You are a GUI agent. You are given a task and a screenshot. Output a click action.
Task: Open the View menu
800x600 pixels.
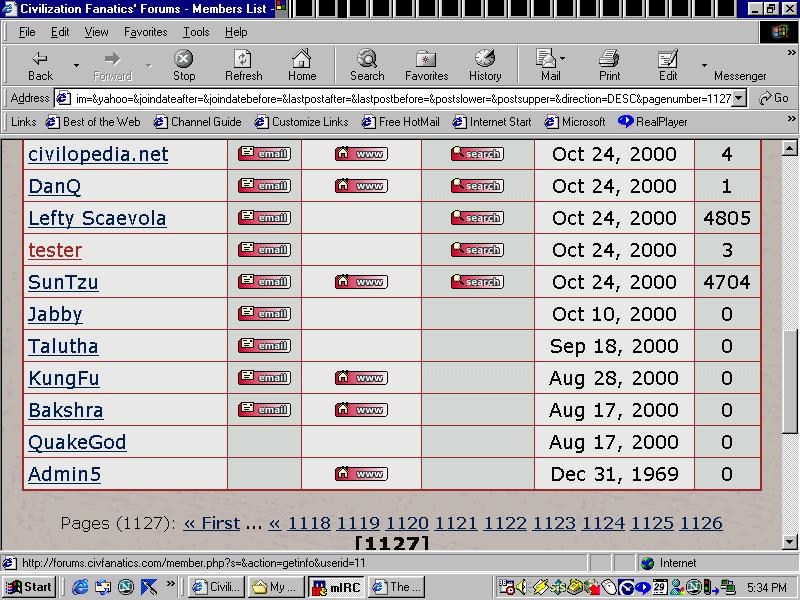[x=96, y=32]
